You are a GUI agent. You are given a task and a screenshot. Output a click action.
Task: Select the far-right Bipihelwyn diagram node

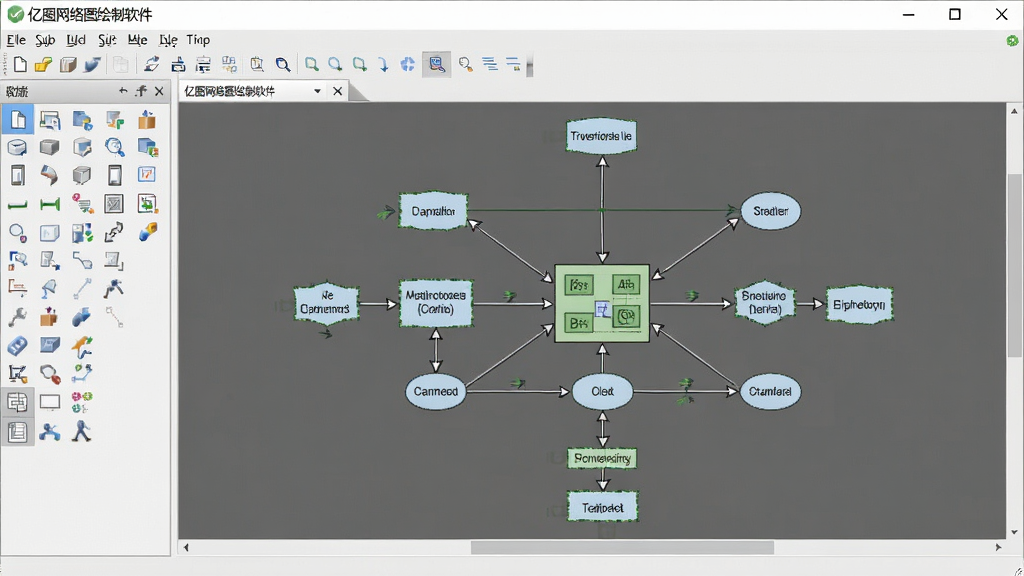(859, 305)
